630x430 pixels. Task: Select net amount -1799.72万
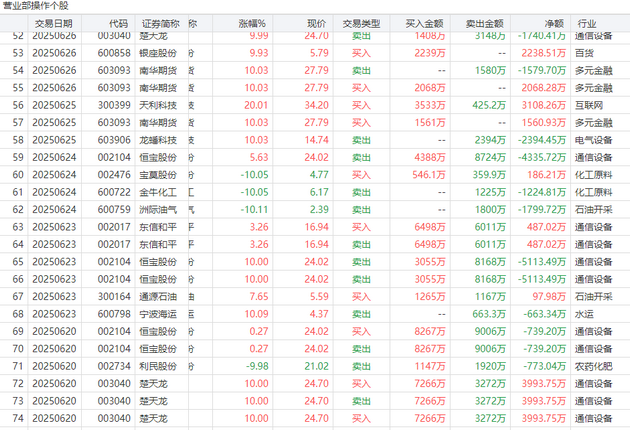tap(542, 209)
